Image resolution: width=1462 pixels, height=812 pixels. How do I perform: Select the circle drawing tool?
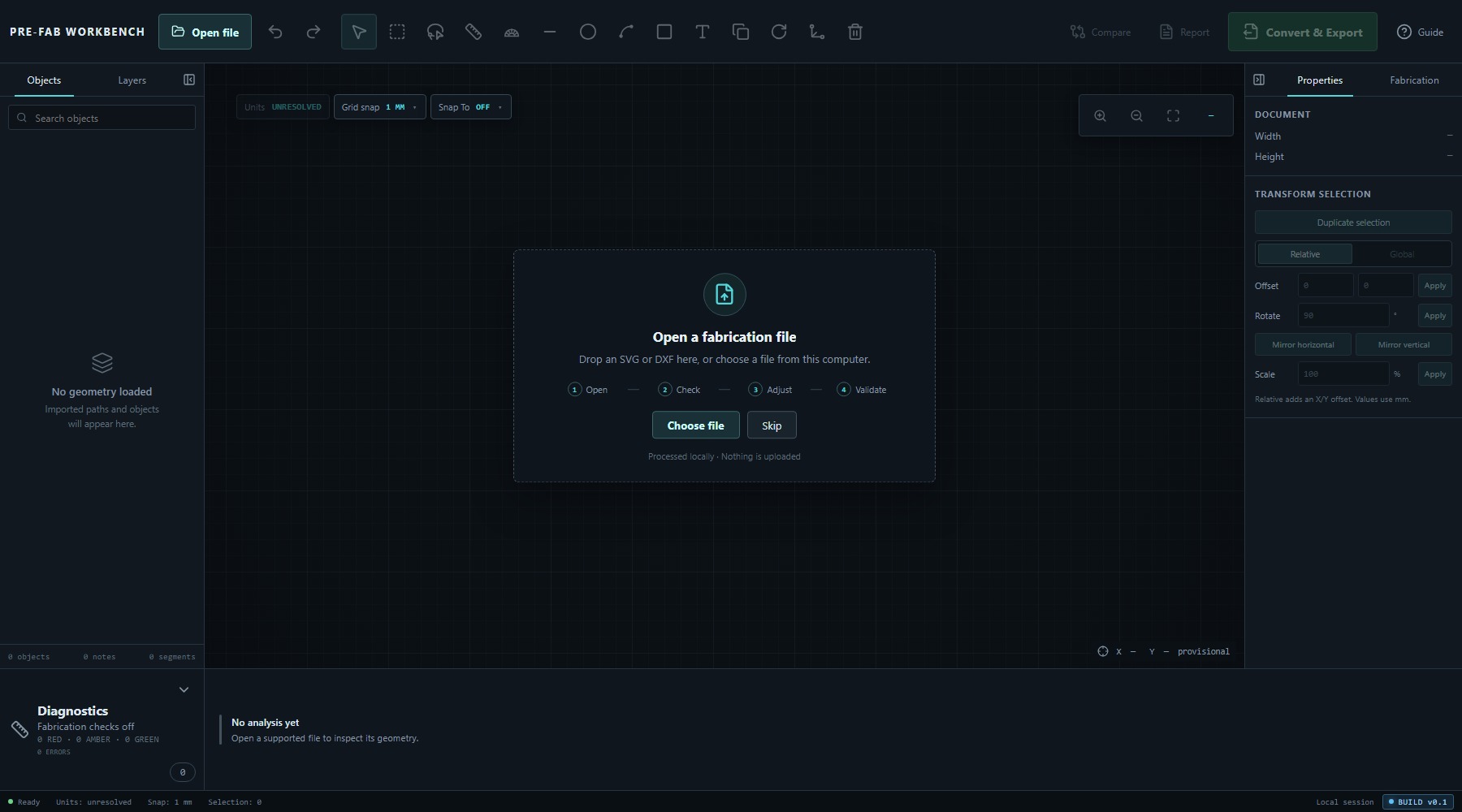coord(588,32)
